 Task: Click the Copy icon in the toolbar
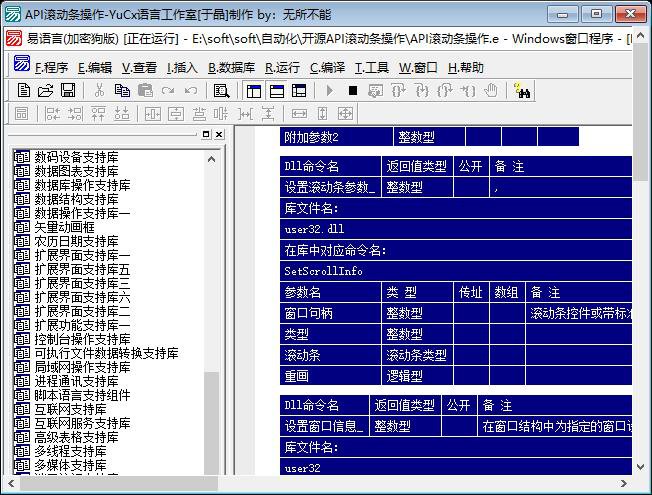pos(122,91)
